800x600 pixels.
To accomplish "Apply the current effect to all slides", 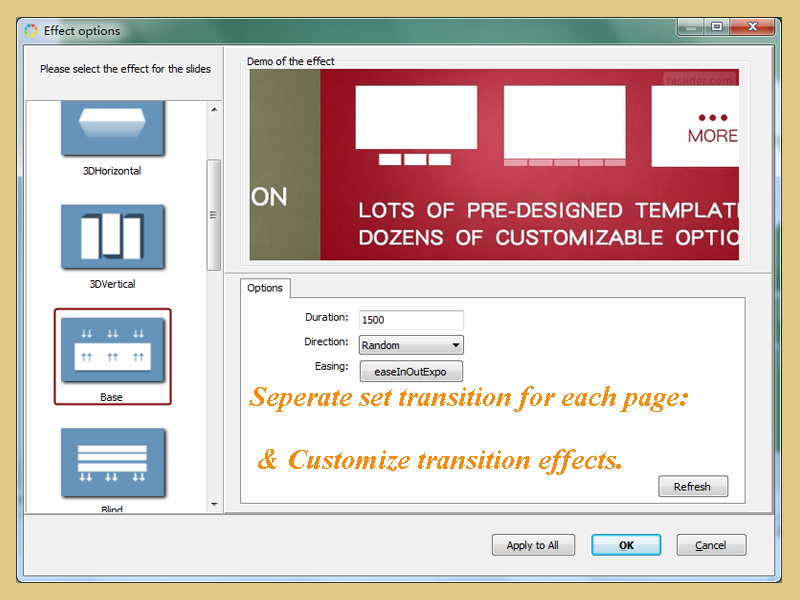I will [x=533, y=545].
